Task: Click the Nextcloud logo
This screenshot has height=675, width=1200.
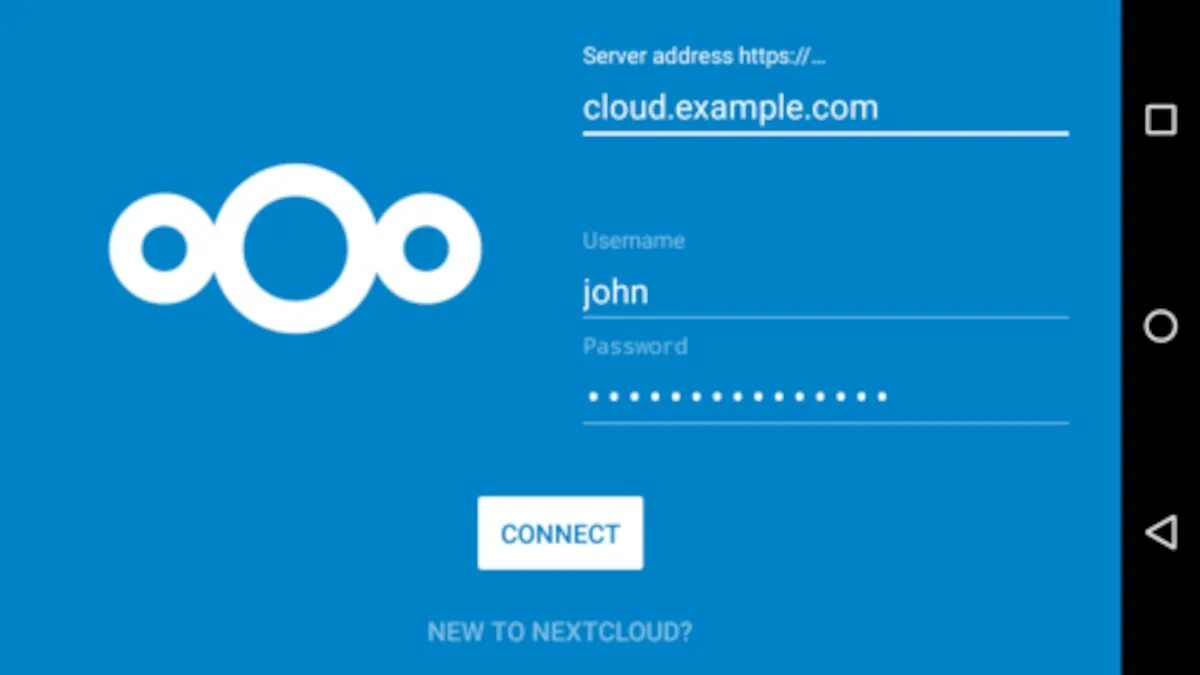Action: pyautogui.click(x=295, y=248)
